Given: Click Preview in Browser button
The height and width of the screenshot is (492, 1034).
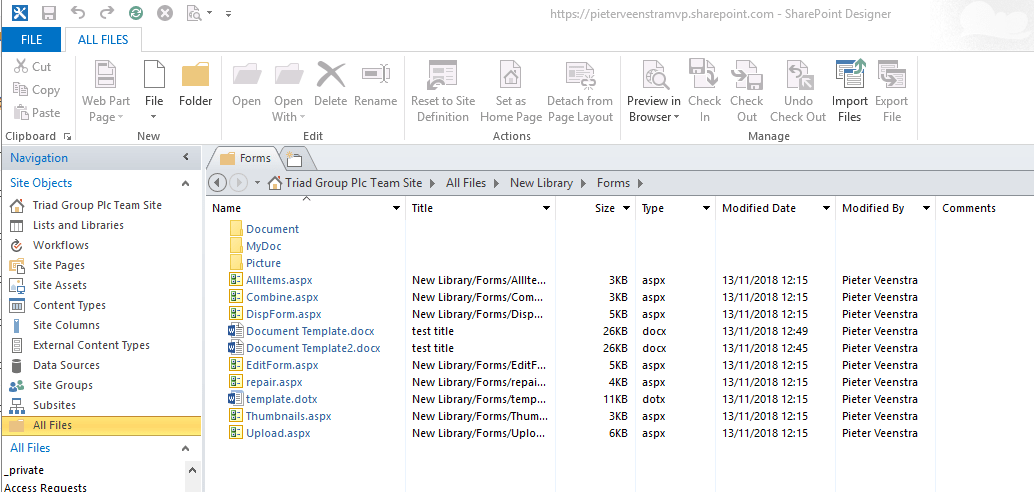Looking at the screenshot, I should 654,91.
